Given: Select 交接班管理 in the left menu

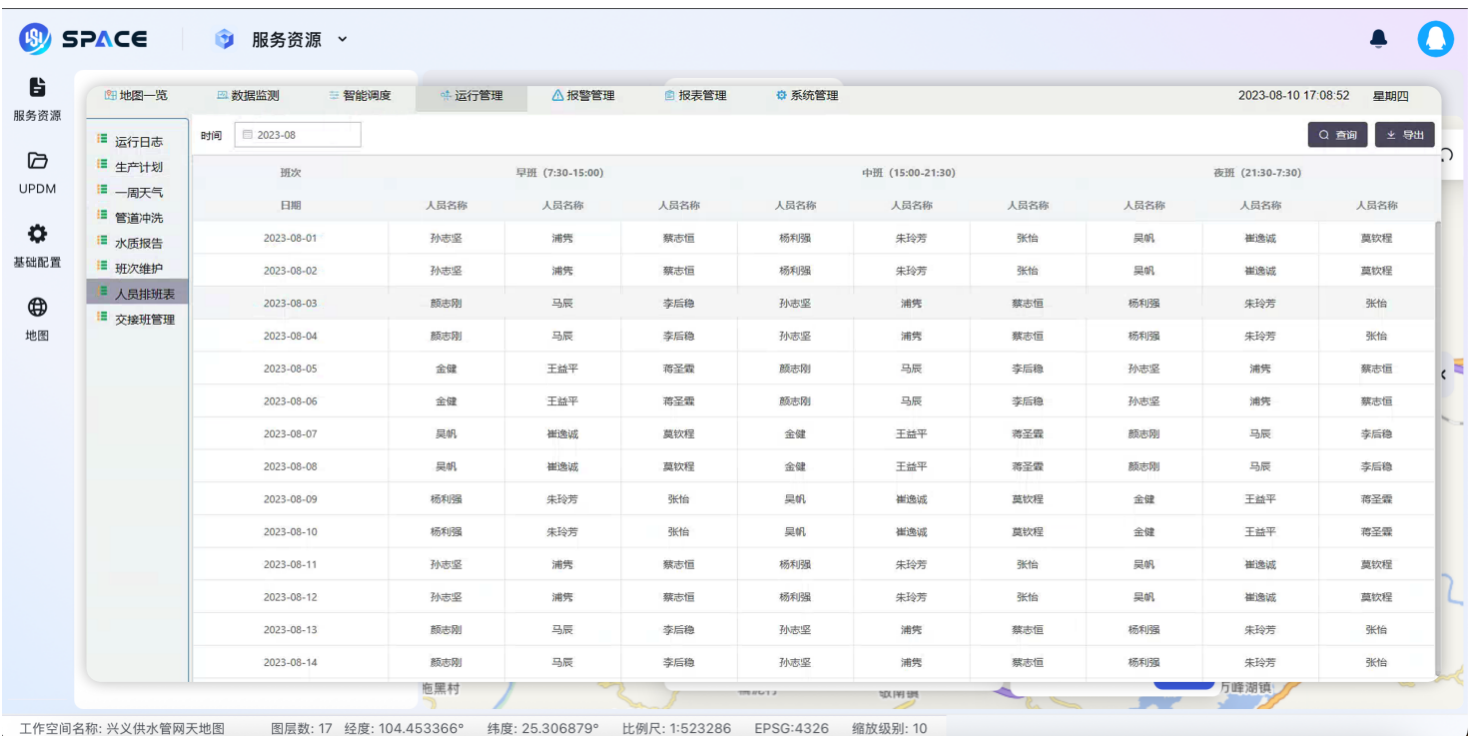Looking at the screenshot, I should coord(144,320).
